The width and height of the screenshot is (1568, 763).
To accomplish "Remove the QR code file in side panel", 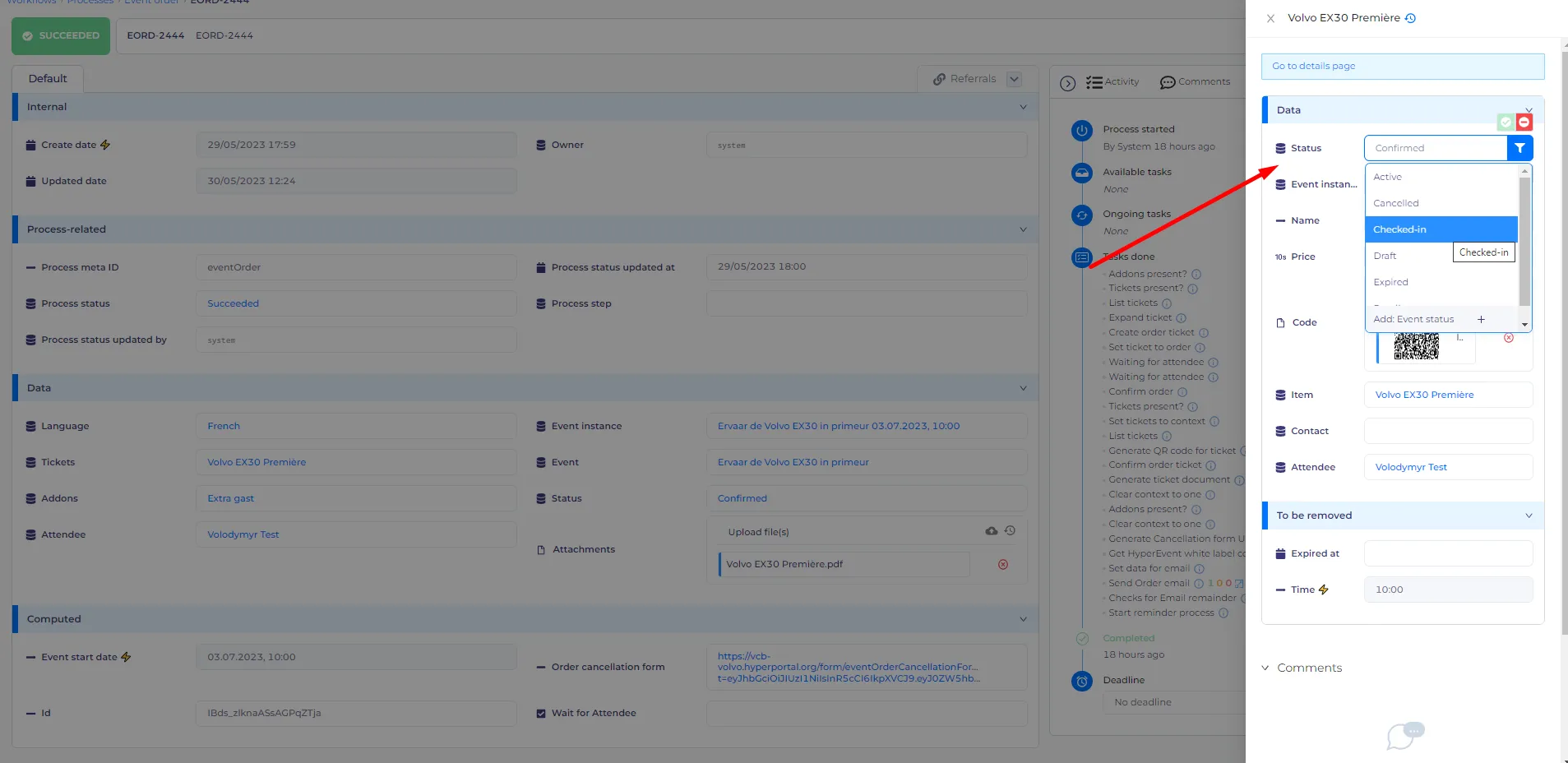I will pos(1509,338).
